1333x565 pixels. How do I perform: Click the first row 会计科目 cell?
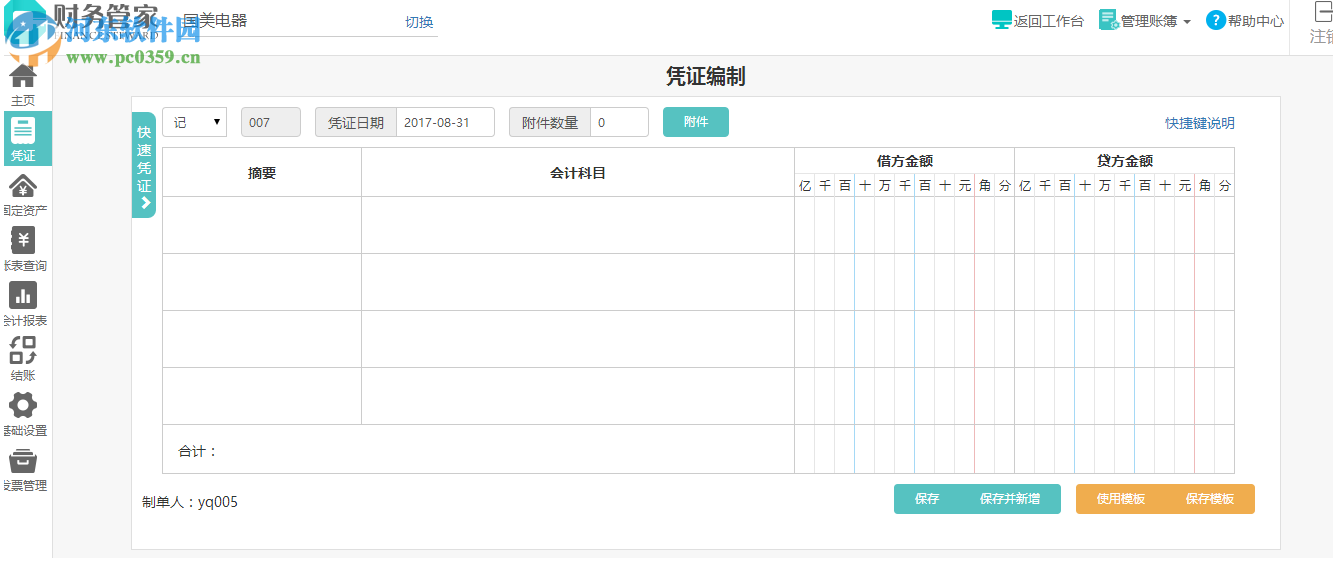pyautogui.click(x=578, y=225)
